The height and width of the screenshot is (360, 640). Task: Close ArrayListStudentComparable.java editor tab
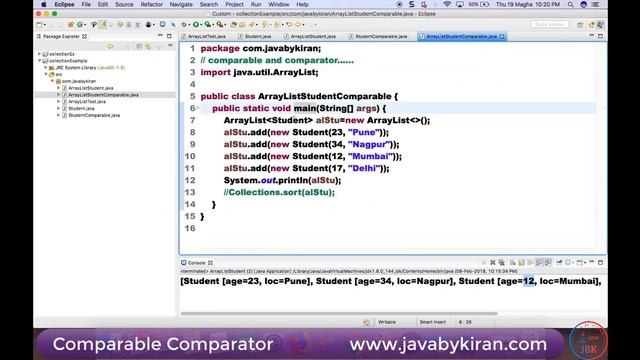point(502,36)
